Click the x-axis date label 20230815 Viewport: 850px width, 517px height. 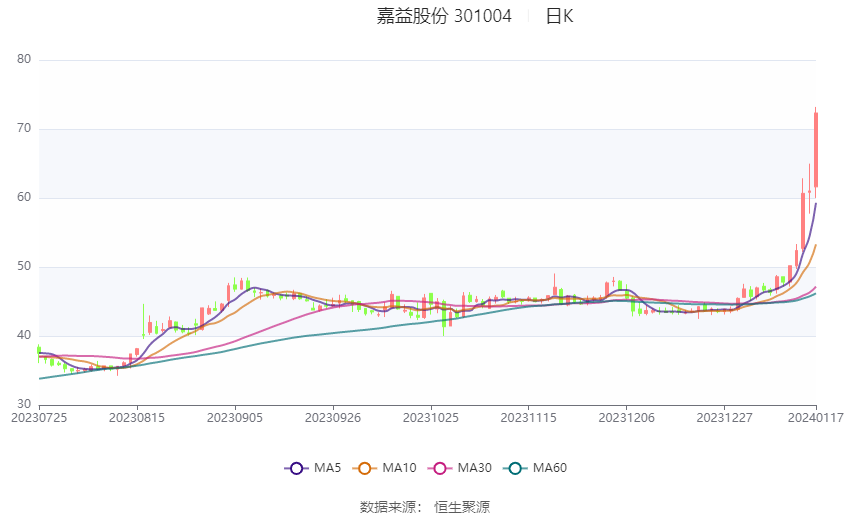pyautogui.click(x=137, y=418)
